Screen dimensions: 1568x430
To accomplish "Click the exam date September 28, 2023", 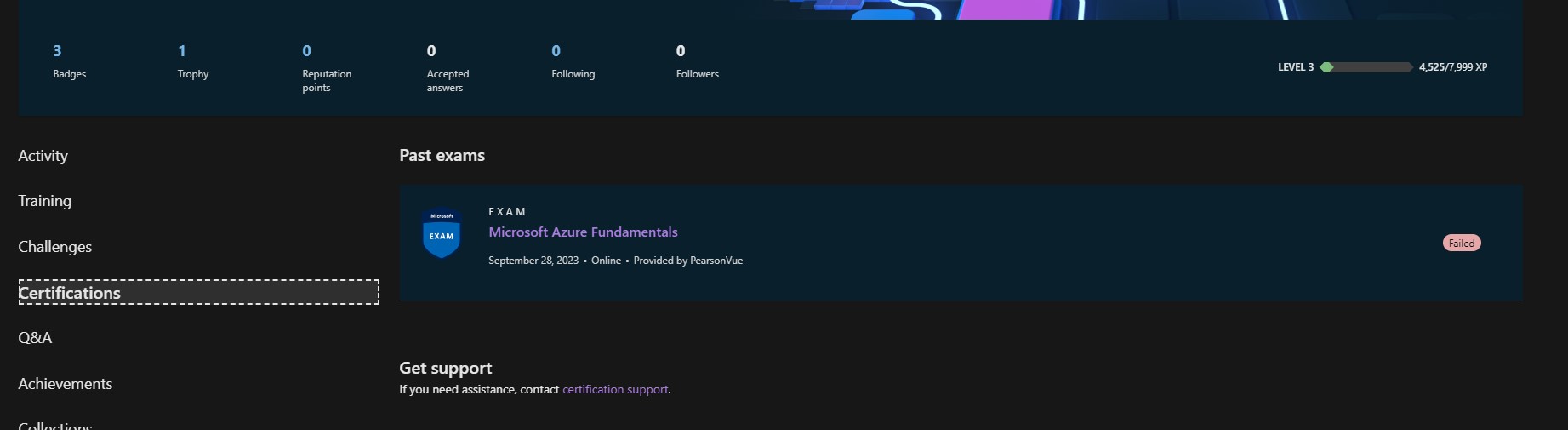I will pyautogui.click(x=533, y=261).
